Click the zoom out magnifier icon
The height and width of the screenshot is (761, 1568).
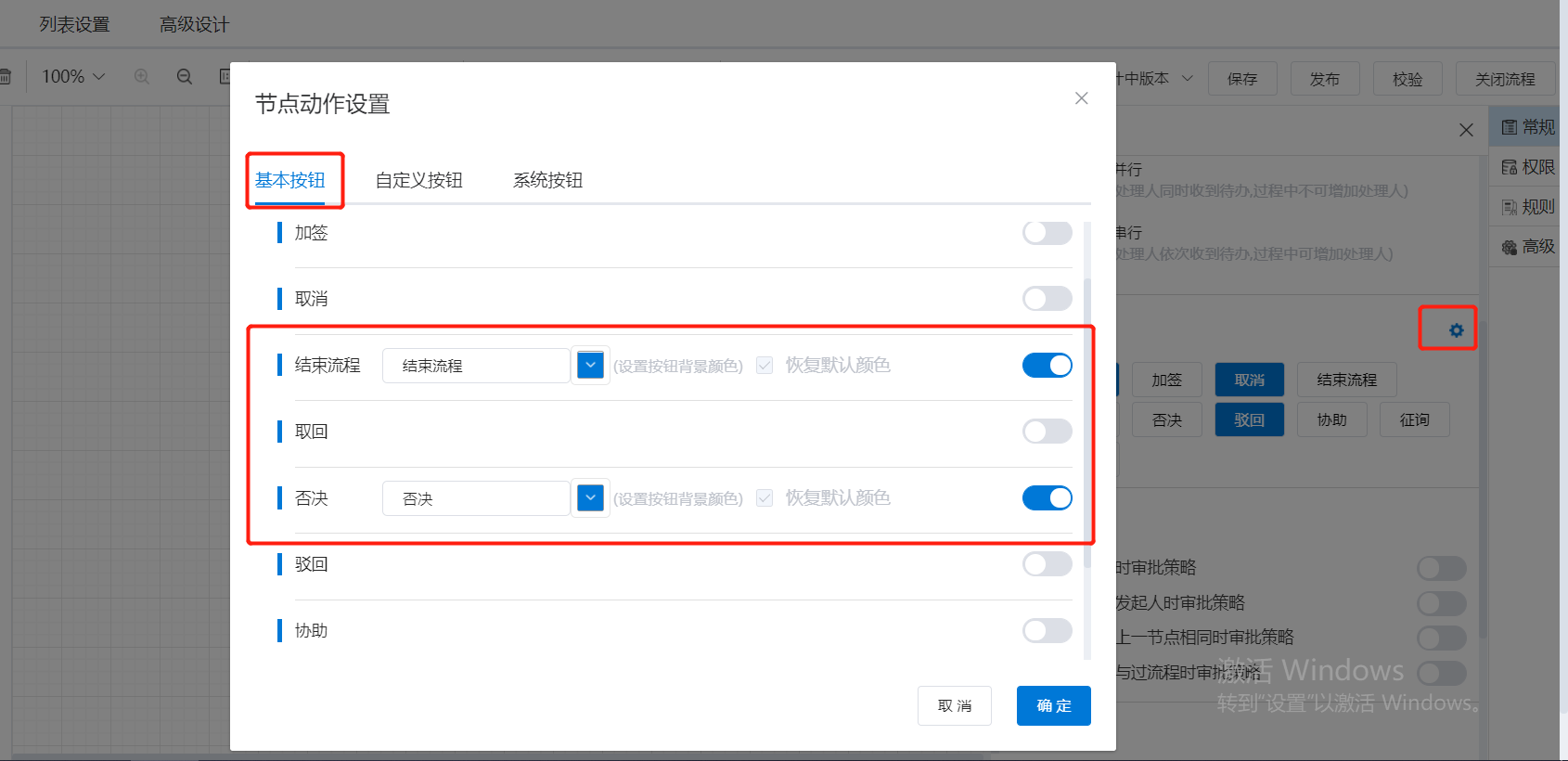point(185,77)
